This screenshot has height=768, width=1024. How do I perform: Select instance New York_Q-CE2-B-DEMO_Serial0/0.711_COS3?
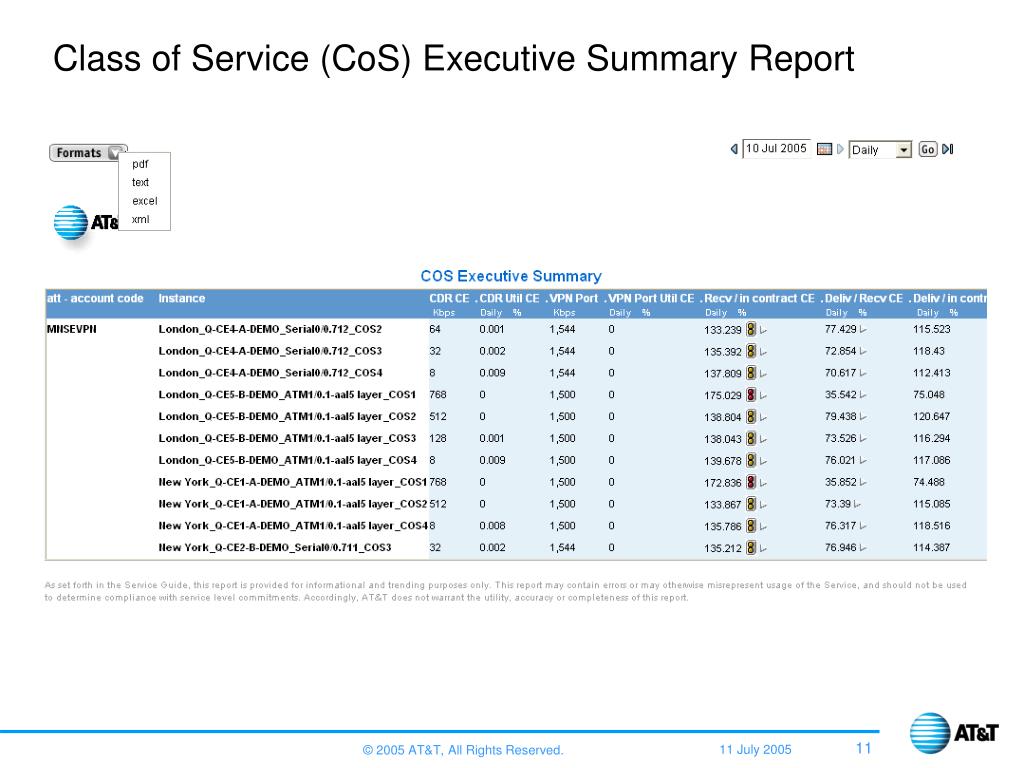[275, 547]
